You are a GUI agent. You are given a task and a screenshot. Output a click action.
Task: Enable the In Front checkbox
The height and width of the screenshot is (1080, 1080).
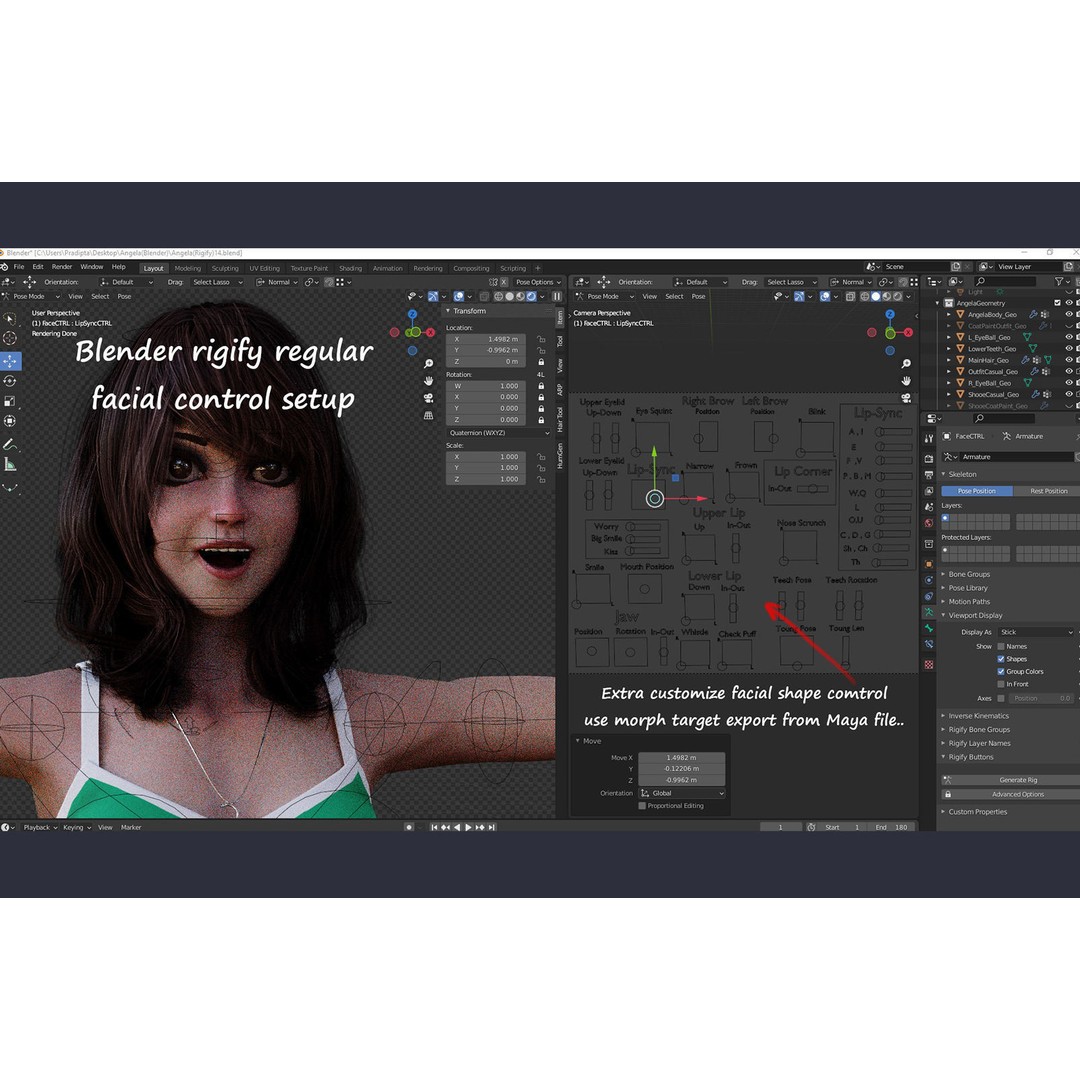(1001, 684)
